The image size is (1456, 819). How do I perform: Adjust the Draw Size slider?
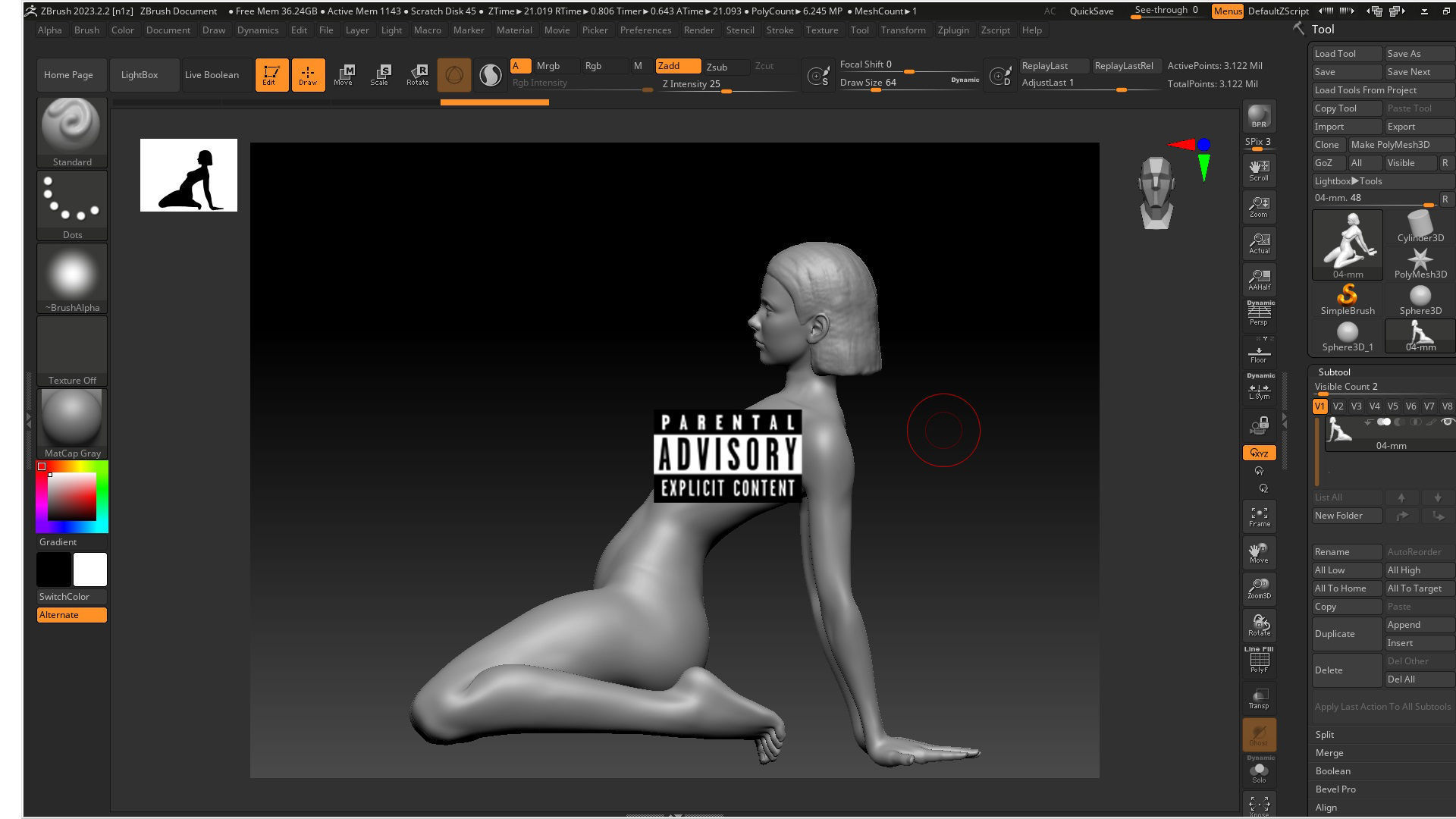click(x=908, y=83)
